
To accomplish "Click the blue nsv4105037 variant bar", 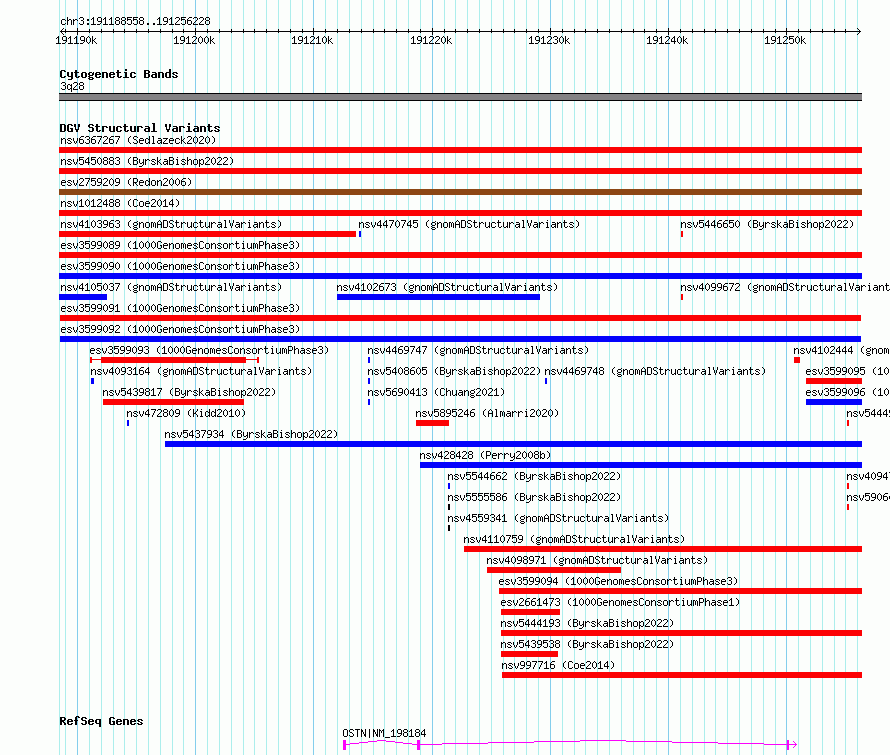I will pyautogui.click(x=83, y=297).
